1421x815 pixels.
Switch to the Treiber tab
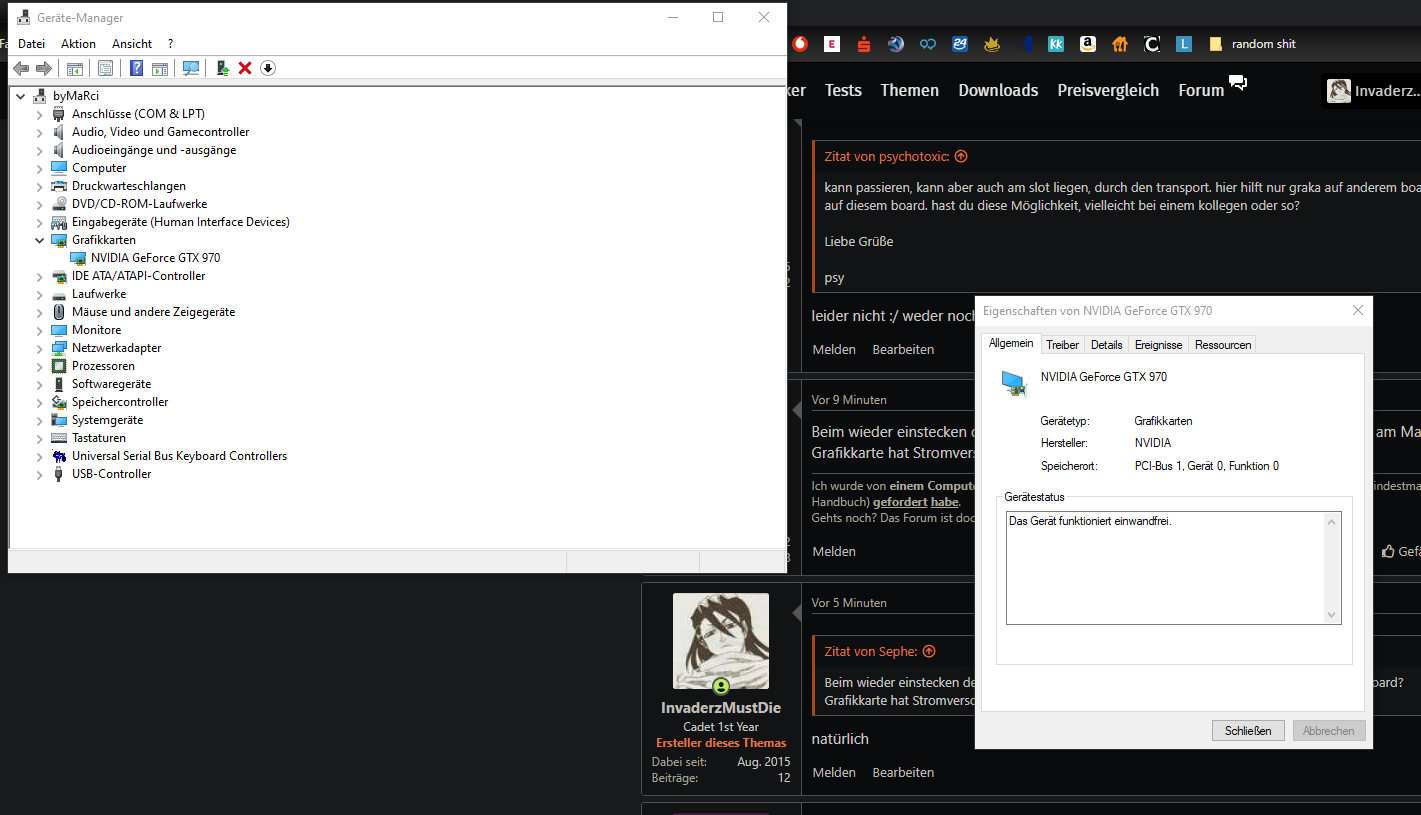[1062, 344]
